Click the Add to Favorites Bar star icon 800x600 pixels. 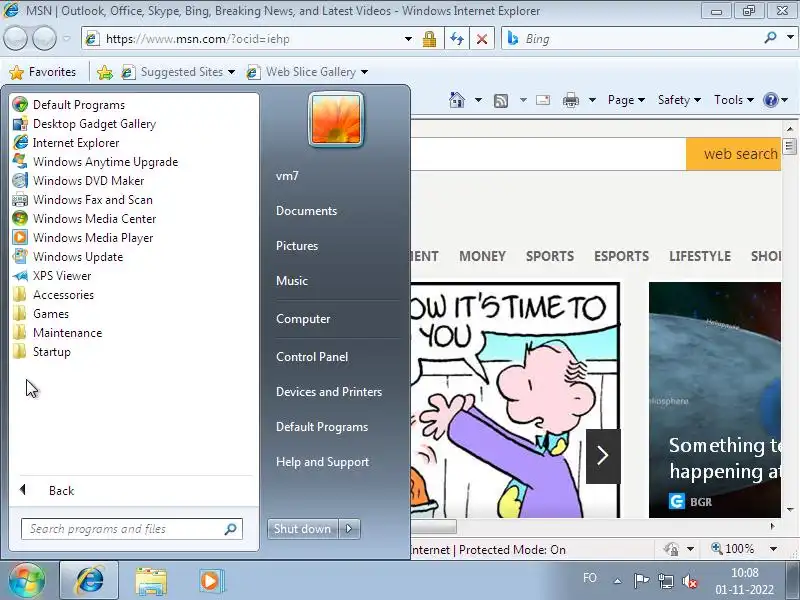pyautogui.click(x=105, y=72)
